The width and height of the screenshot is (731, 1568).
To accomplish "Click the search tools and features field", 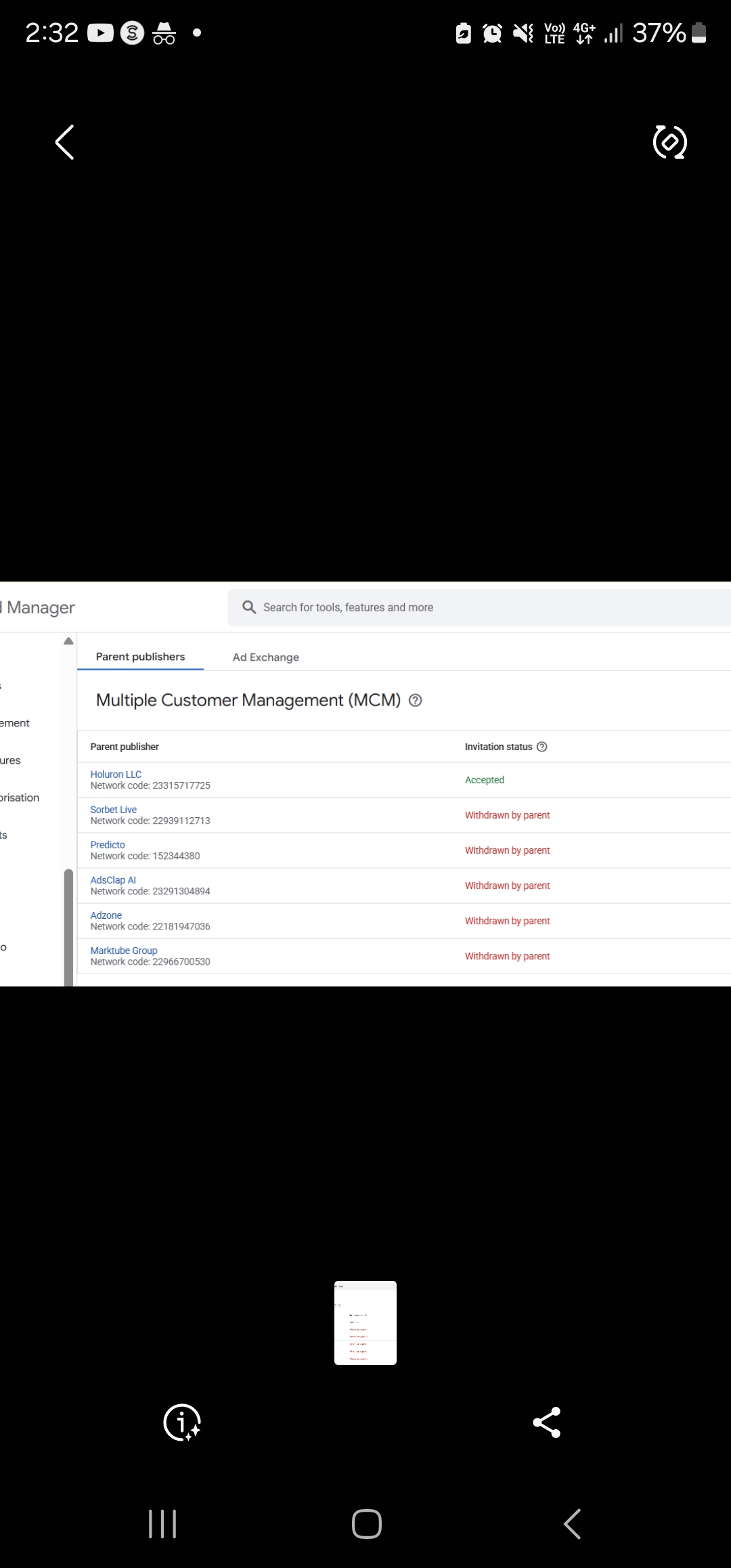I will point(474,607).
